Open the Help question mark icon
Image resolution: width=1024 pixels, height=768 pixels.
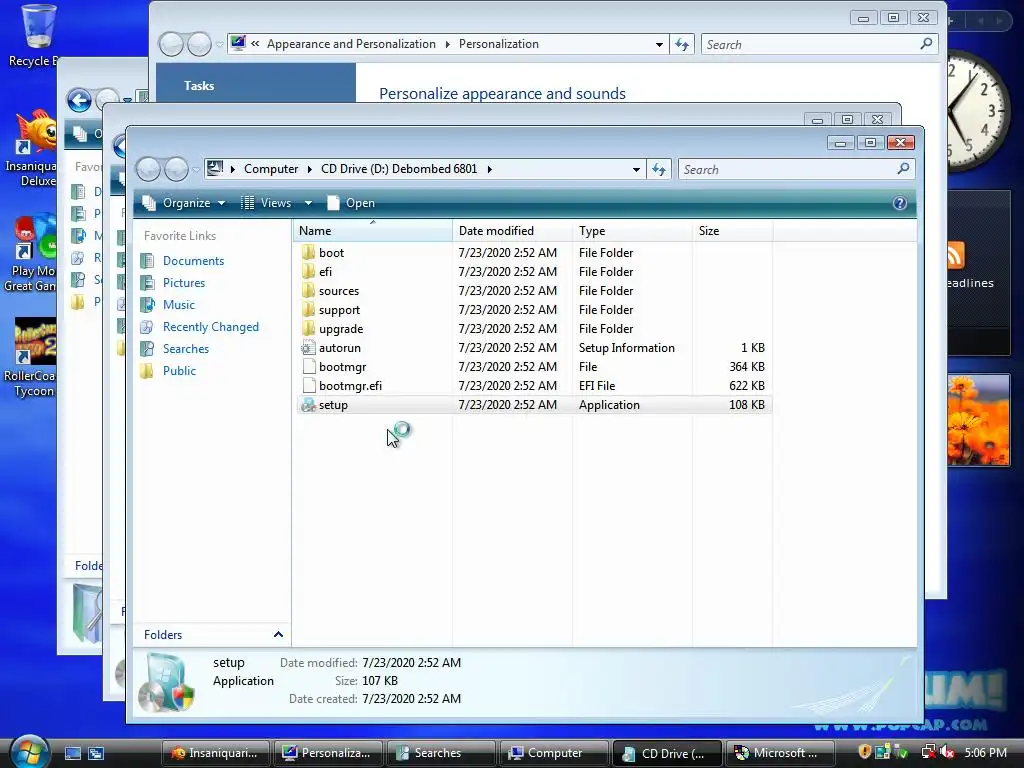[899, 203]
